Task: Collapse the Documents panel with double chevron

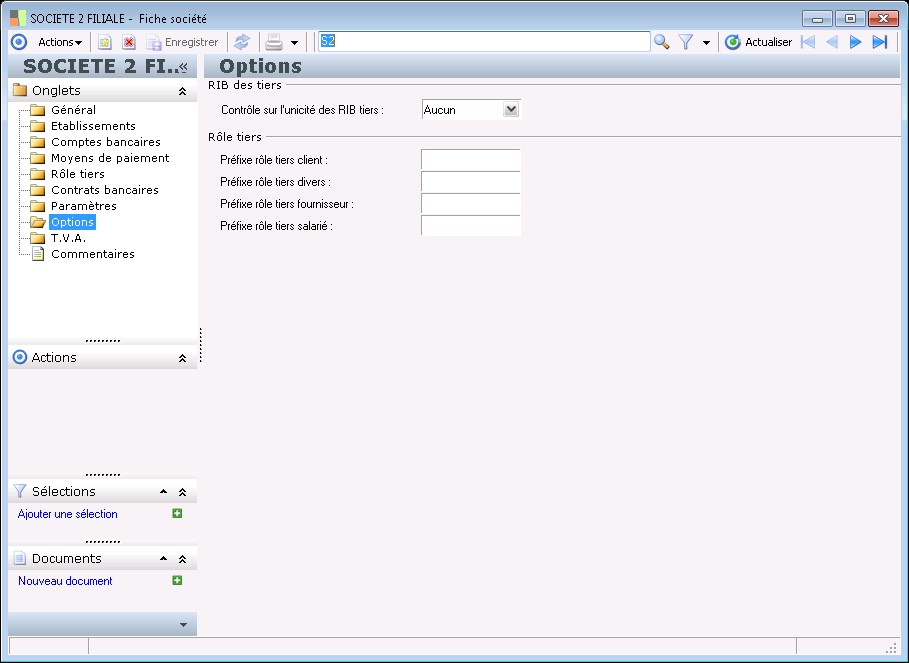Action: [182, 559]
